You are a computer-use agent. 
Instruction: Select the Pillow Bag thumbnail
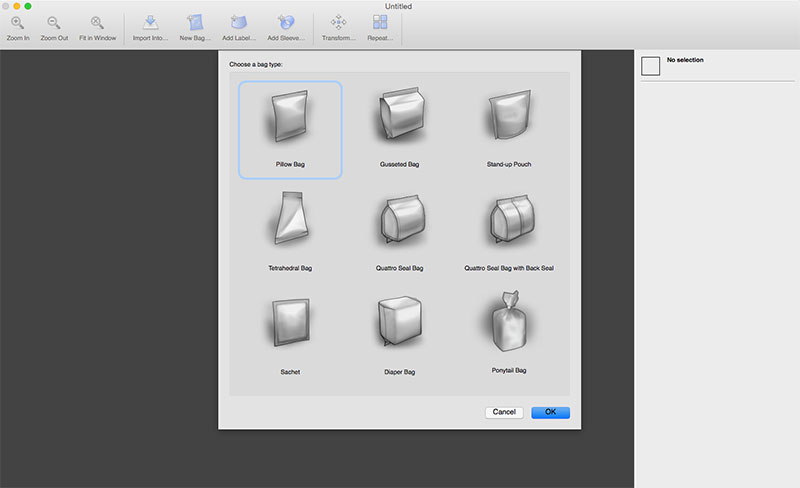pyautogui.click(x=290, y=130)
